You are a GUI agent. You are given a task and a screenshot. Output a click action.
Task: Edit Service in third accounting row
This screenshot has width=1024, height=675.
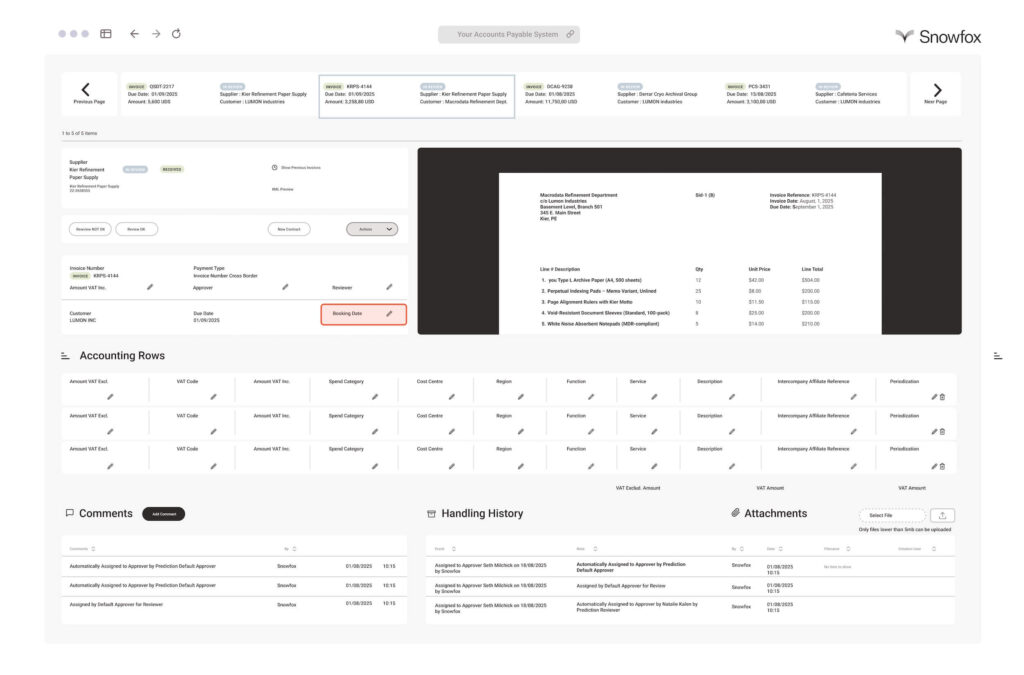(x=654, y=466)
